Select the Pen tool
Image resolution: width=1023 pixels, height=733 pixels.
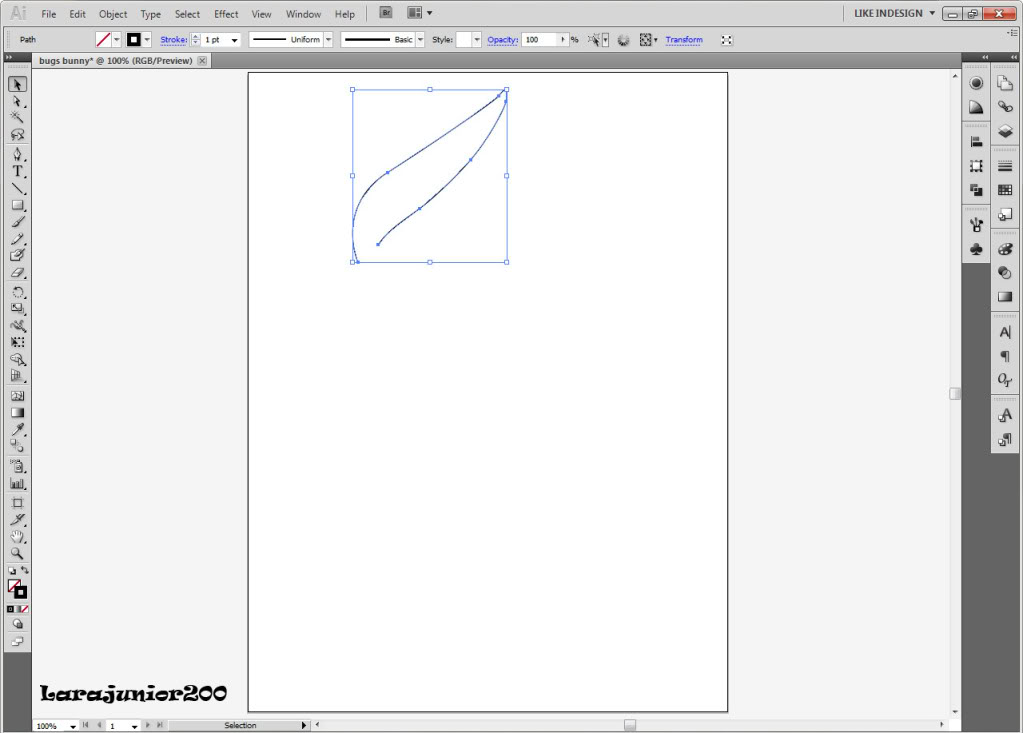click(17, 154)
